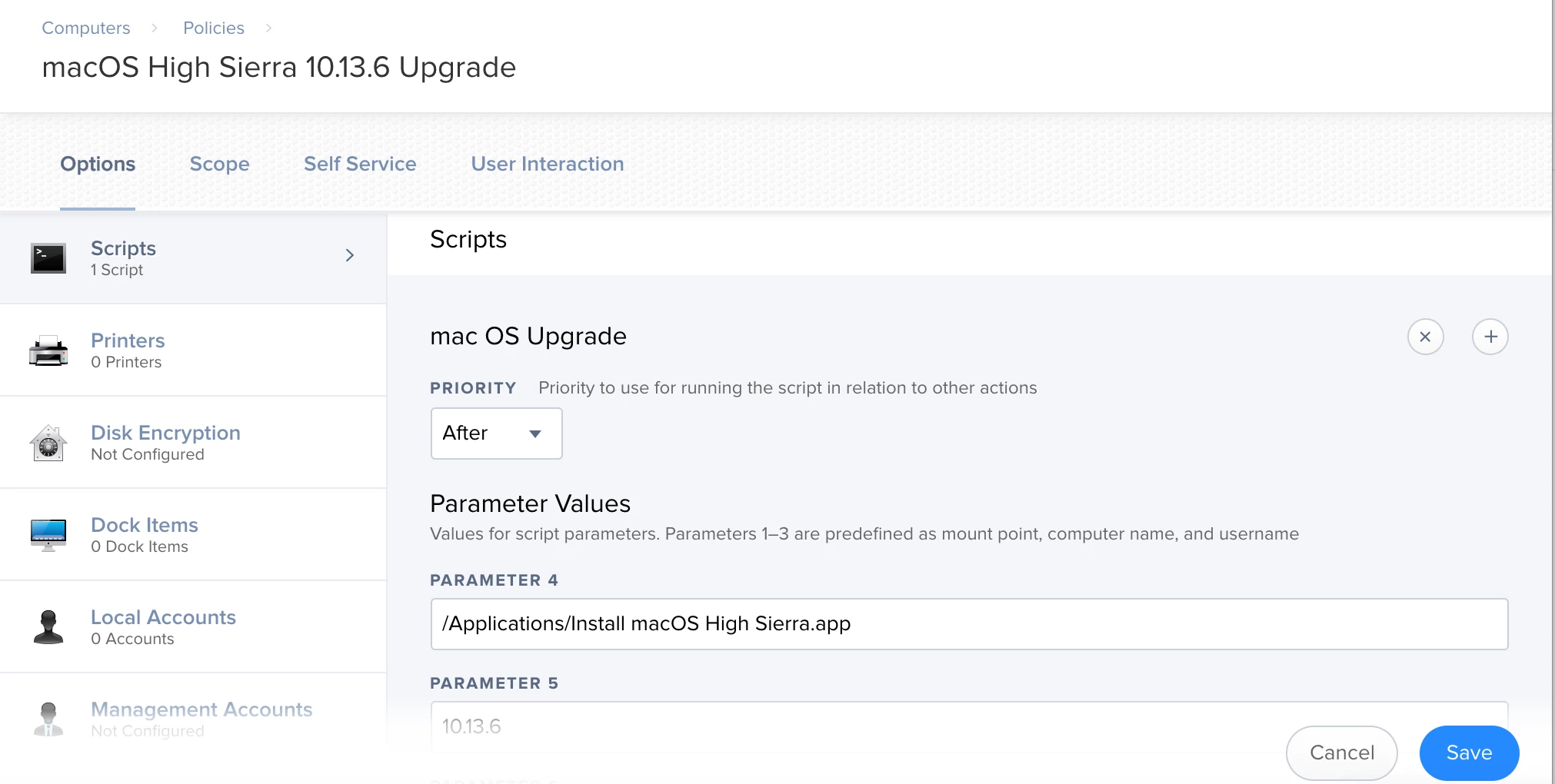This screenshot has height=784, width=1555.
Task: Click the '0 Printers' text
Action: (x=126, y=362)
